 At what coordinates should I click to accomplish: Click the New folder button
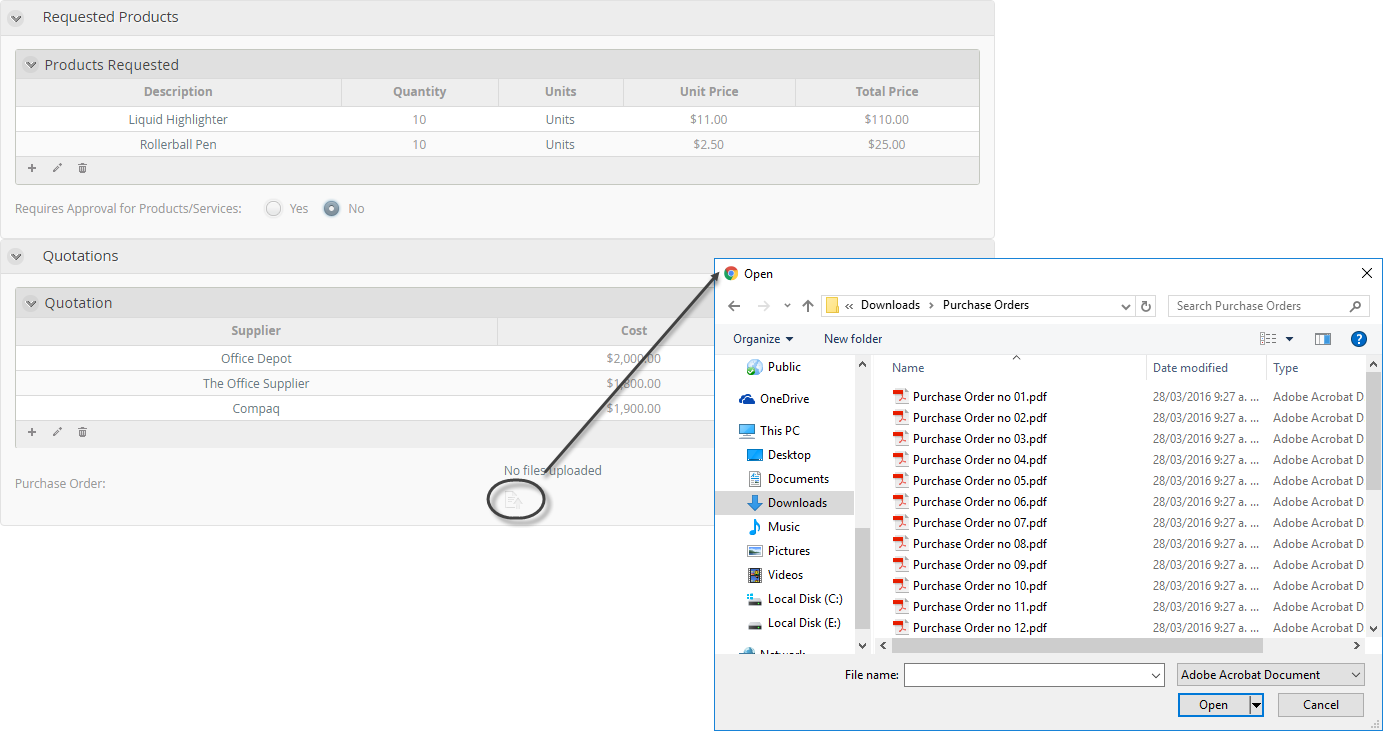(853, 339)
